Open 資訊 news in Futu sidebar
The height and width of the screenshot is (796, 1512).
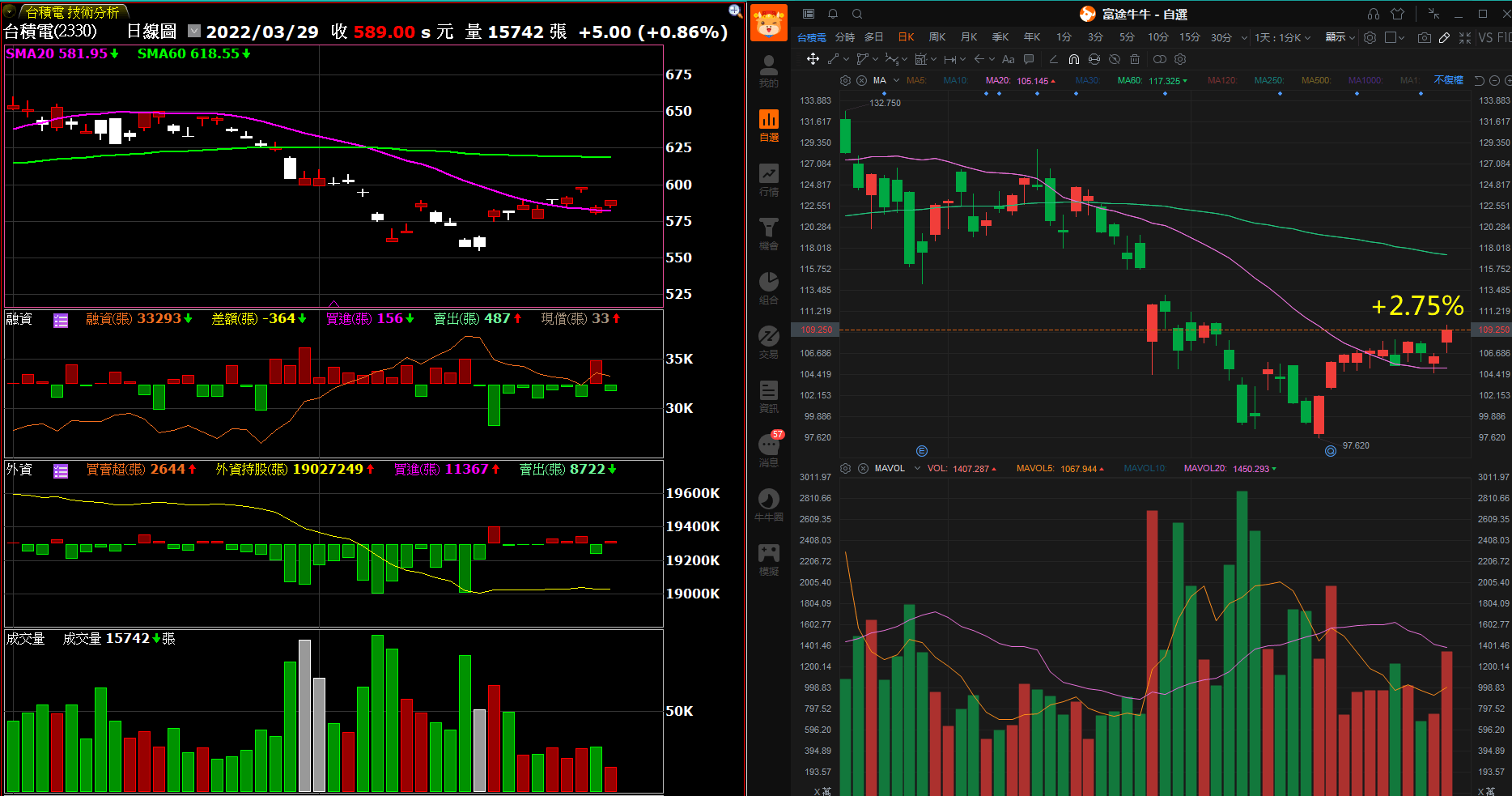click(768, 397)
